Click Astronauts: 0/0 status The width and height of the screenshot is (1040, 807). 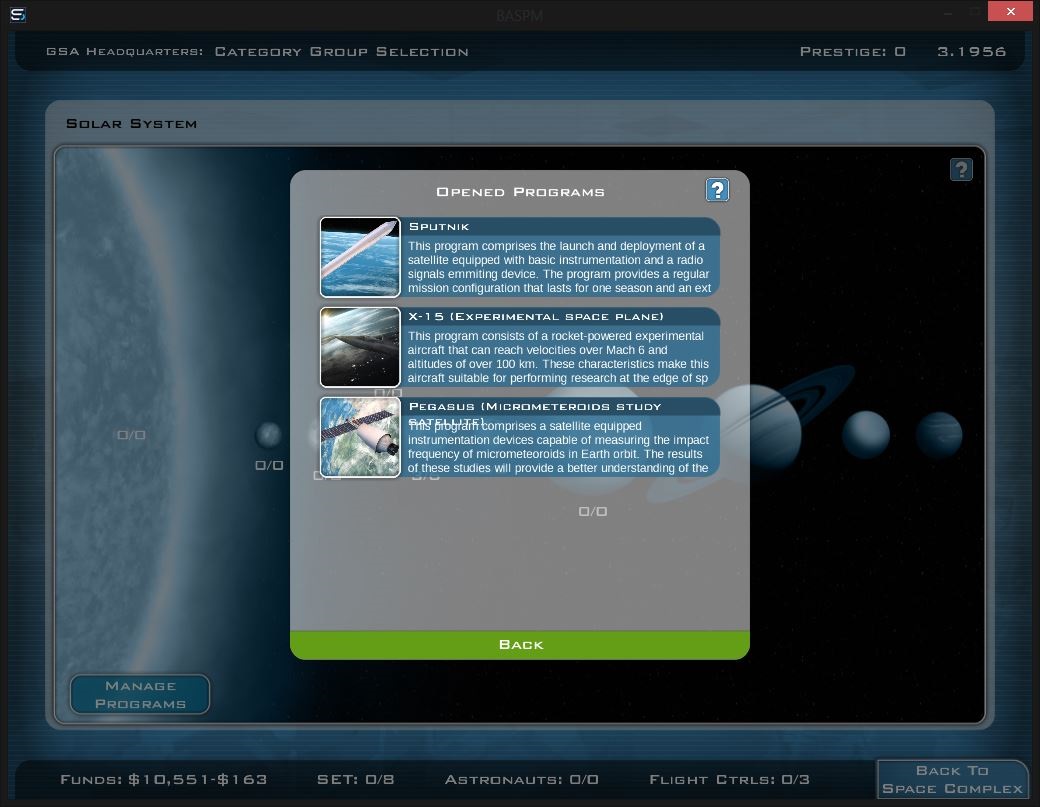[x=521, y=779]
